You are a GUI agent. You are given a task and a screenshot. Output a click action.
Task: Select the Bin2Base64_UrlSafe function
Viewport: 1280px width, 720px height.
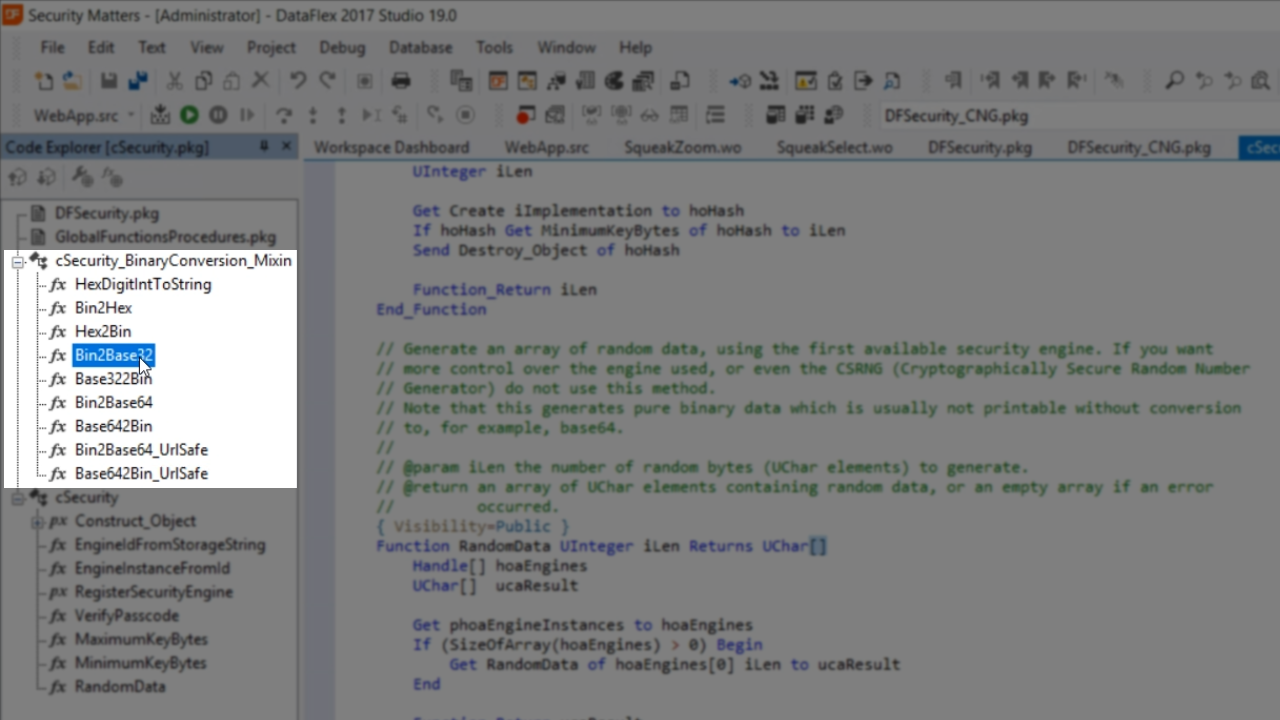[141, 450]
